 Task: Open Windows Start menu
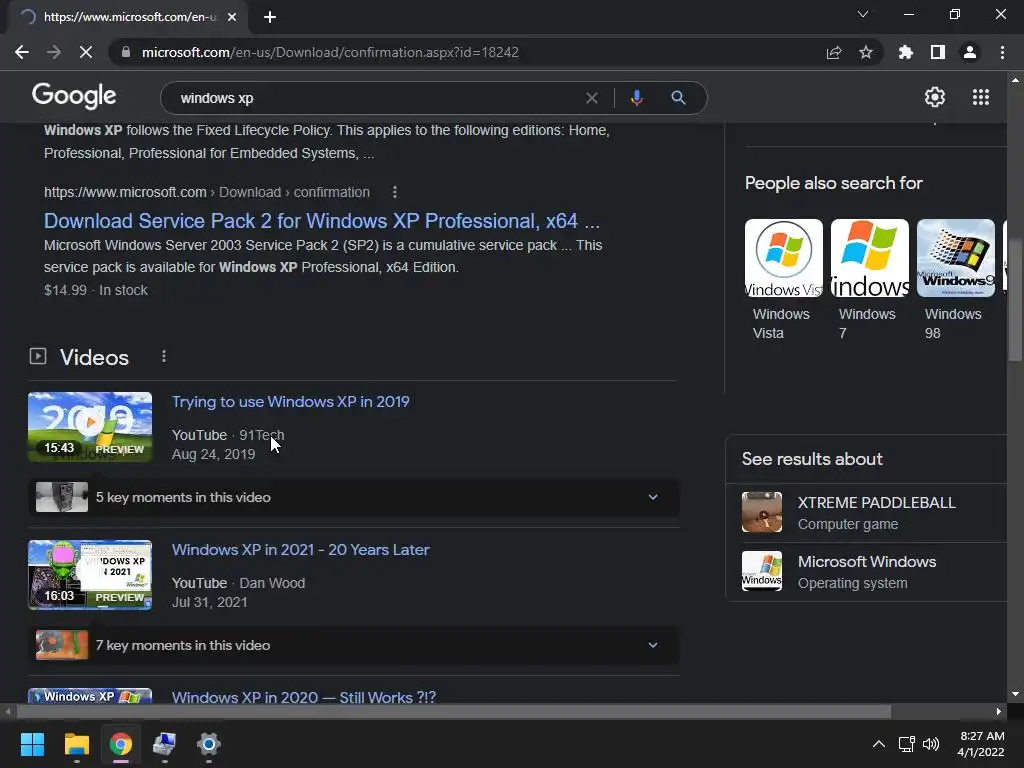tap(32, 744)
